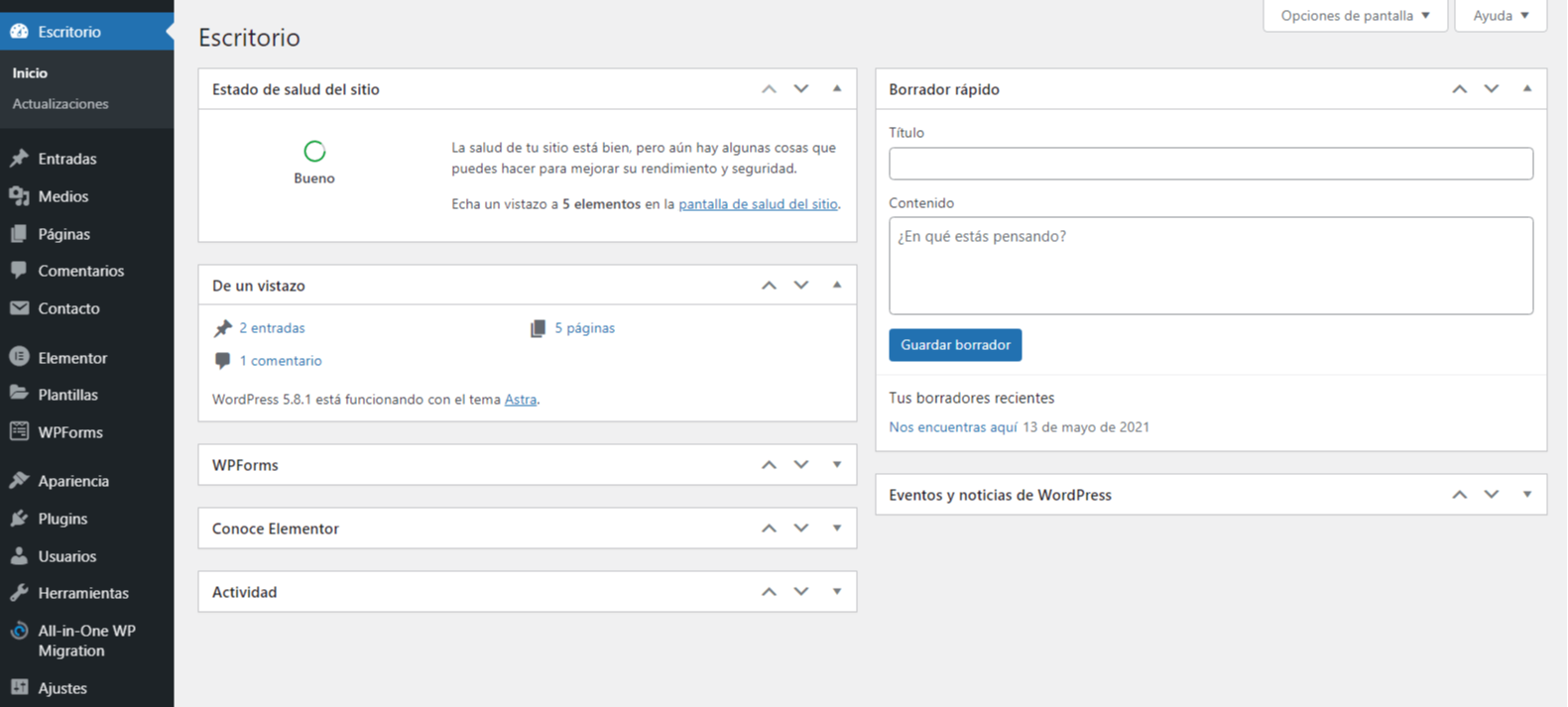
Task: Collapse the Borrador rápido panel
Action: point(1527,89)
